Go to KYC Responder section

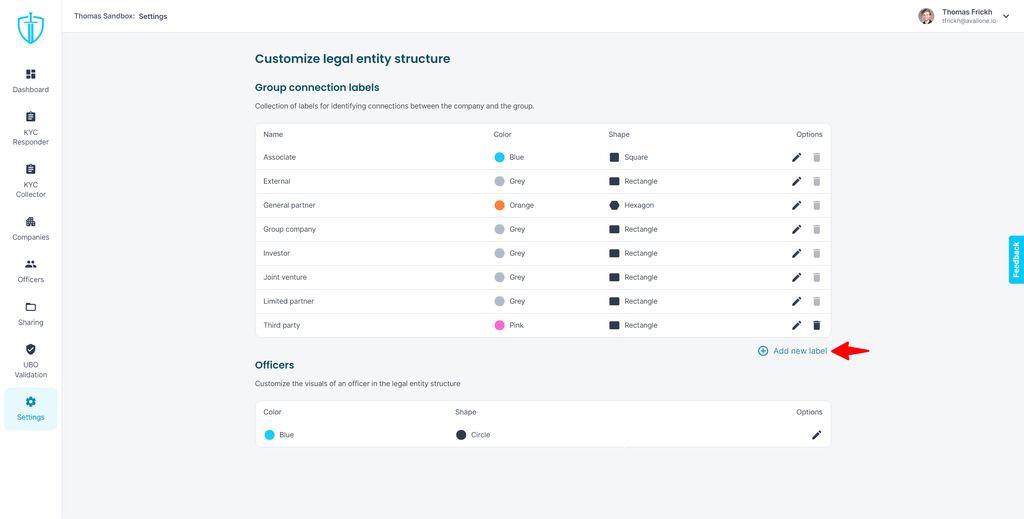click(x=31, y=129)
